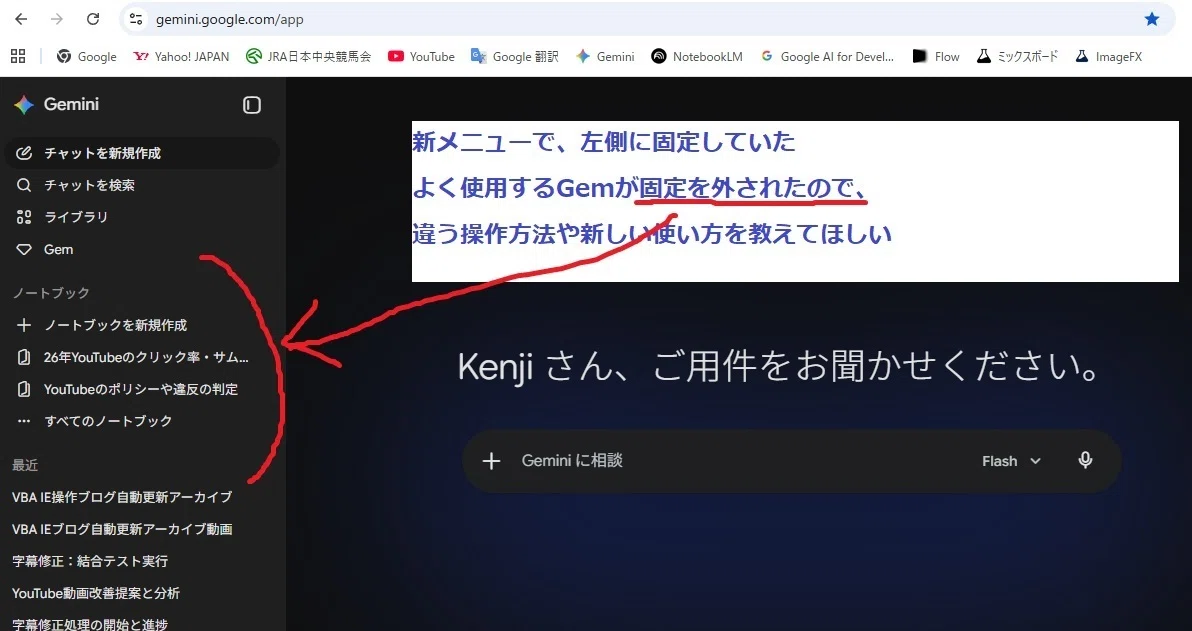Open the Google 翻訳 bookmark
The height and width of the screenshot is (631, 1192).
515,56
